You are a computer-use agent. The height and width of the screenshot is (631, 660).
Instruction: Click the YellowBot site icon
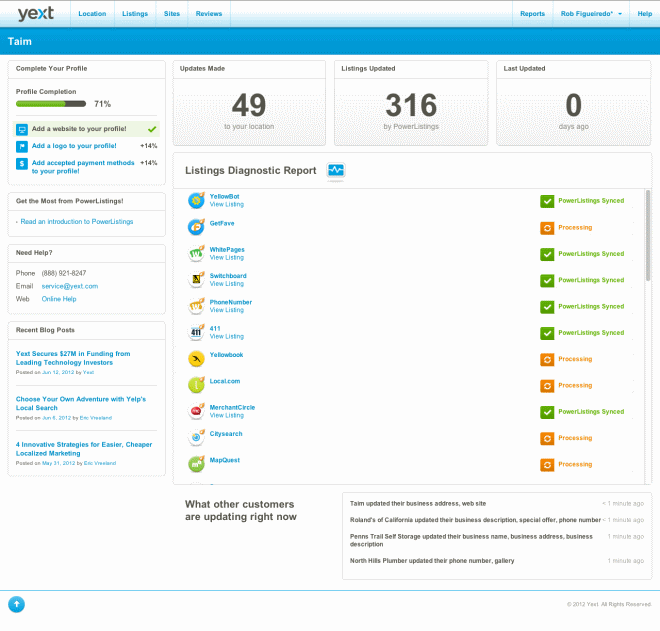[x=196, y=200]
